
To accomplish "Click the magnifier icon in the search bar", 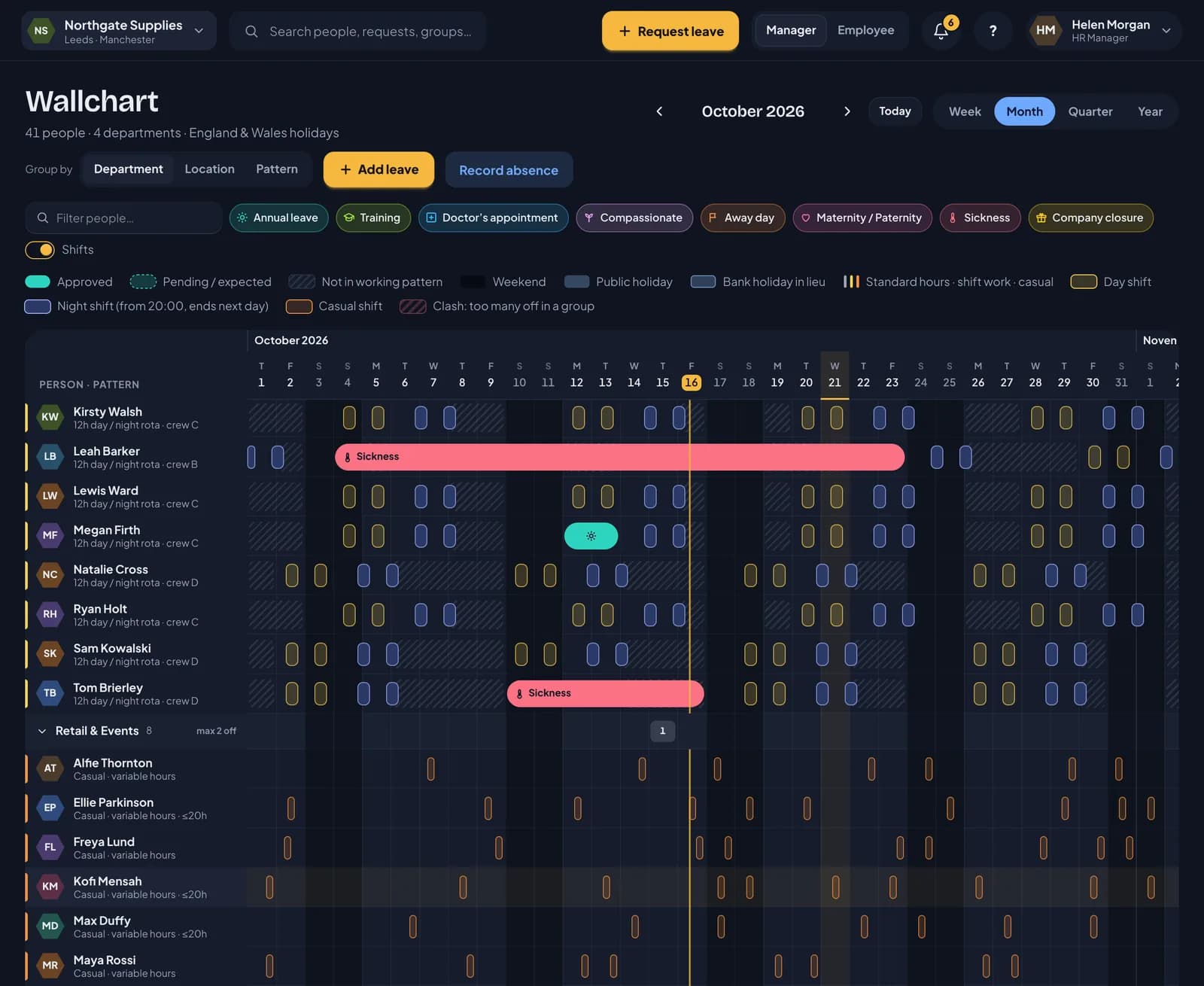I will [x=251, y=32].
